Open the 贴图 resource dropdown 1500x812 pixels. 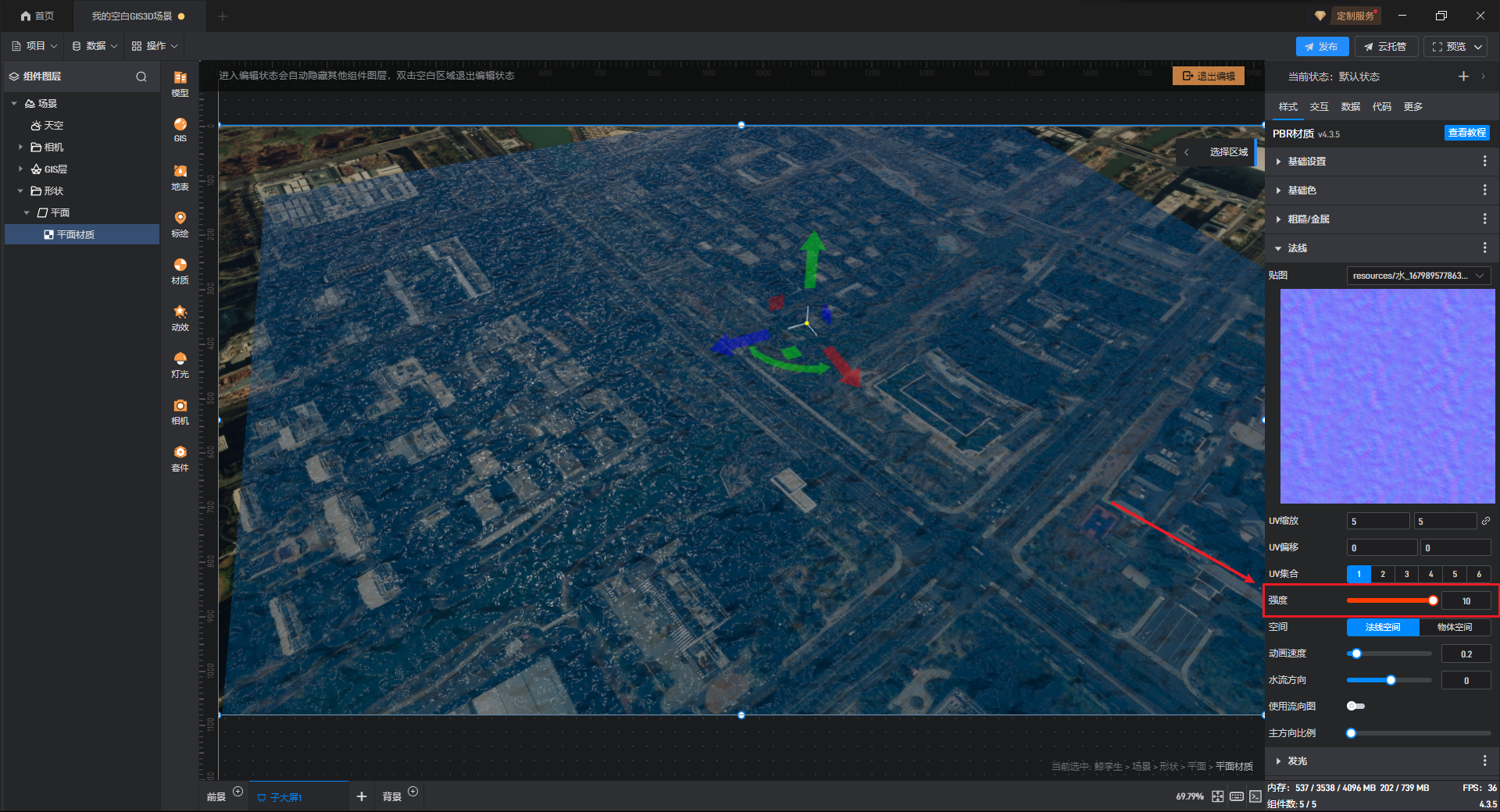tap(1418, 276)
